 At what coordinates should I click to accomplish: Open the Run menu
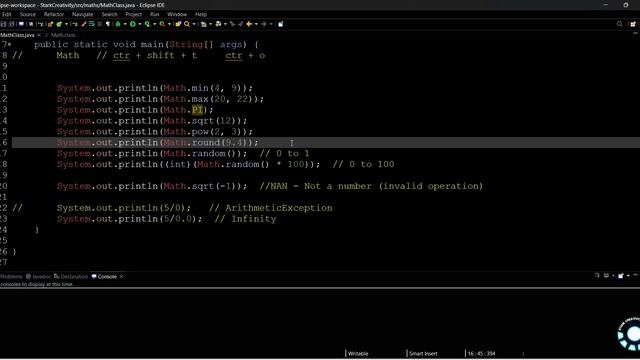[x=154, y=14]
